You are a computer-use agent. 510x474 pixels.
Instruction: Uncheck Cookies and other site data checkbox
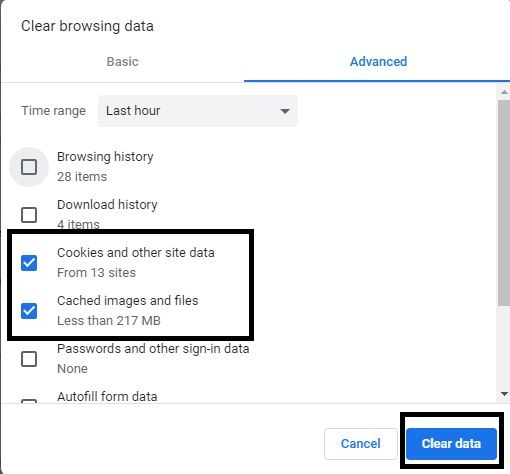point(29,263)
